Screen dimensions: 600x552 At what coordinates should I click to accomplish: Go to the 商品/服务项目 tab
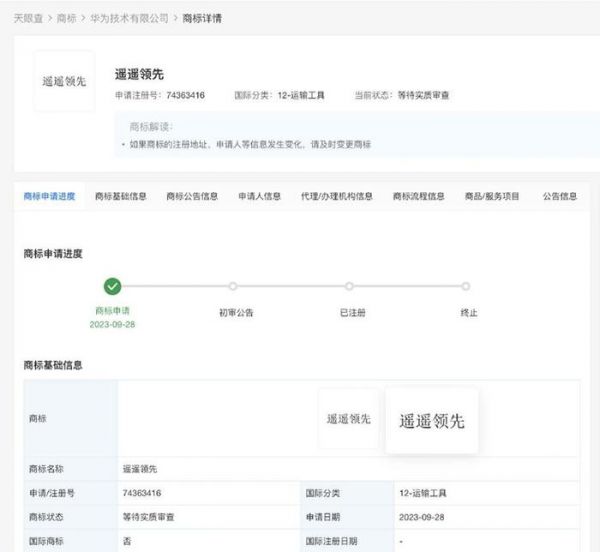click(x=492, y=197)
